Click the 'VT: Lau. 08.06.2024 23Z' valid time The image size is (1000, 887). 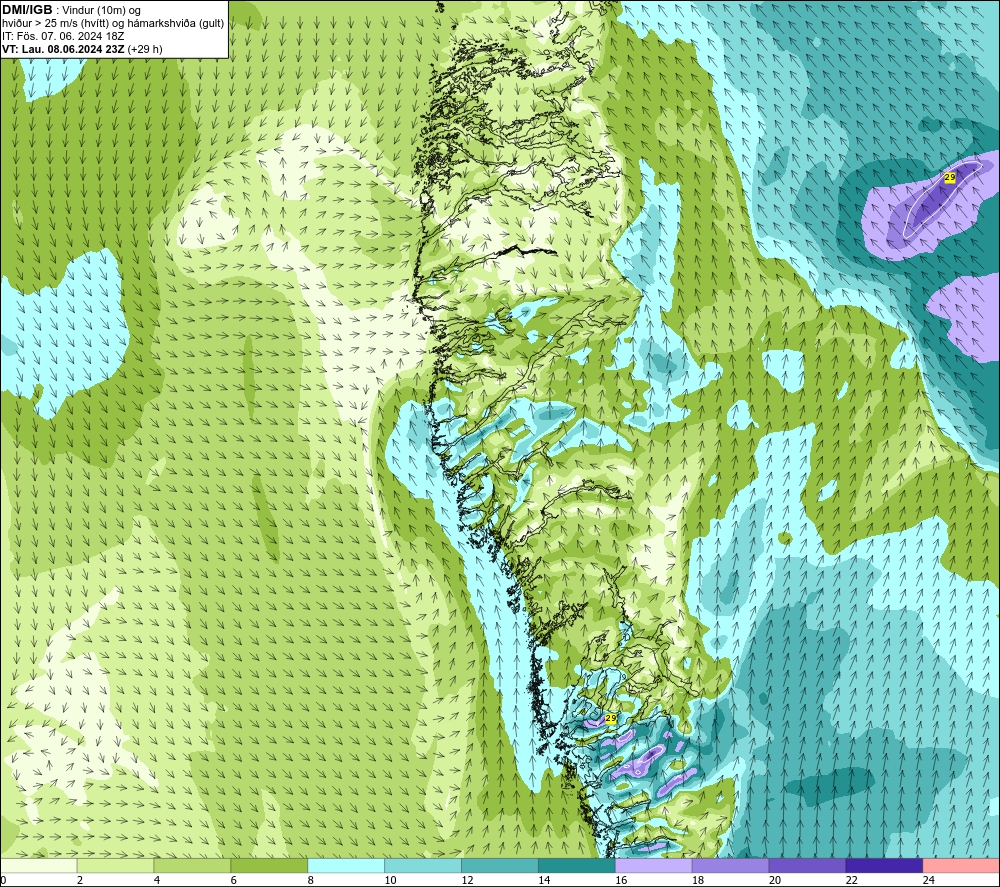coord(63,49)
